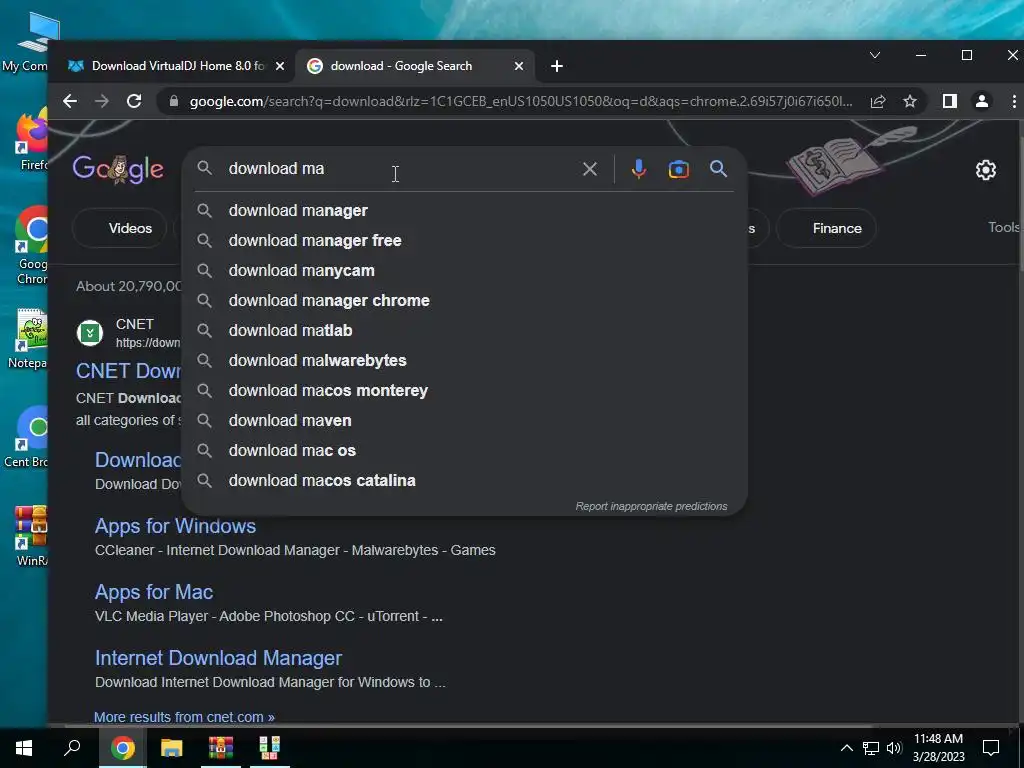The height and width of the screenshot is (768, 1024).
Task: Open the Chrome profile icon
Action: (982, 101)
